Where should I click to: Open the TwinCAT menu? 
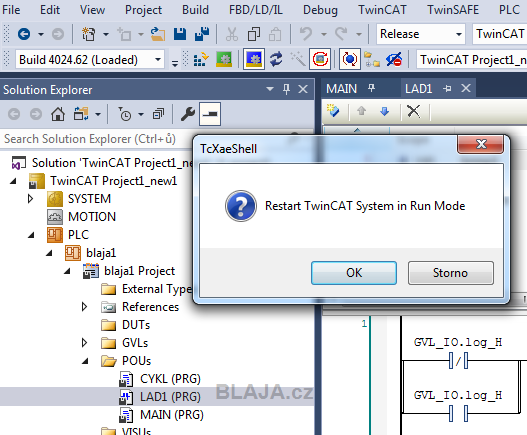[382, 10]
